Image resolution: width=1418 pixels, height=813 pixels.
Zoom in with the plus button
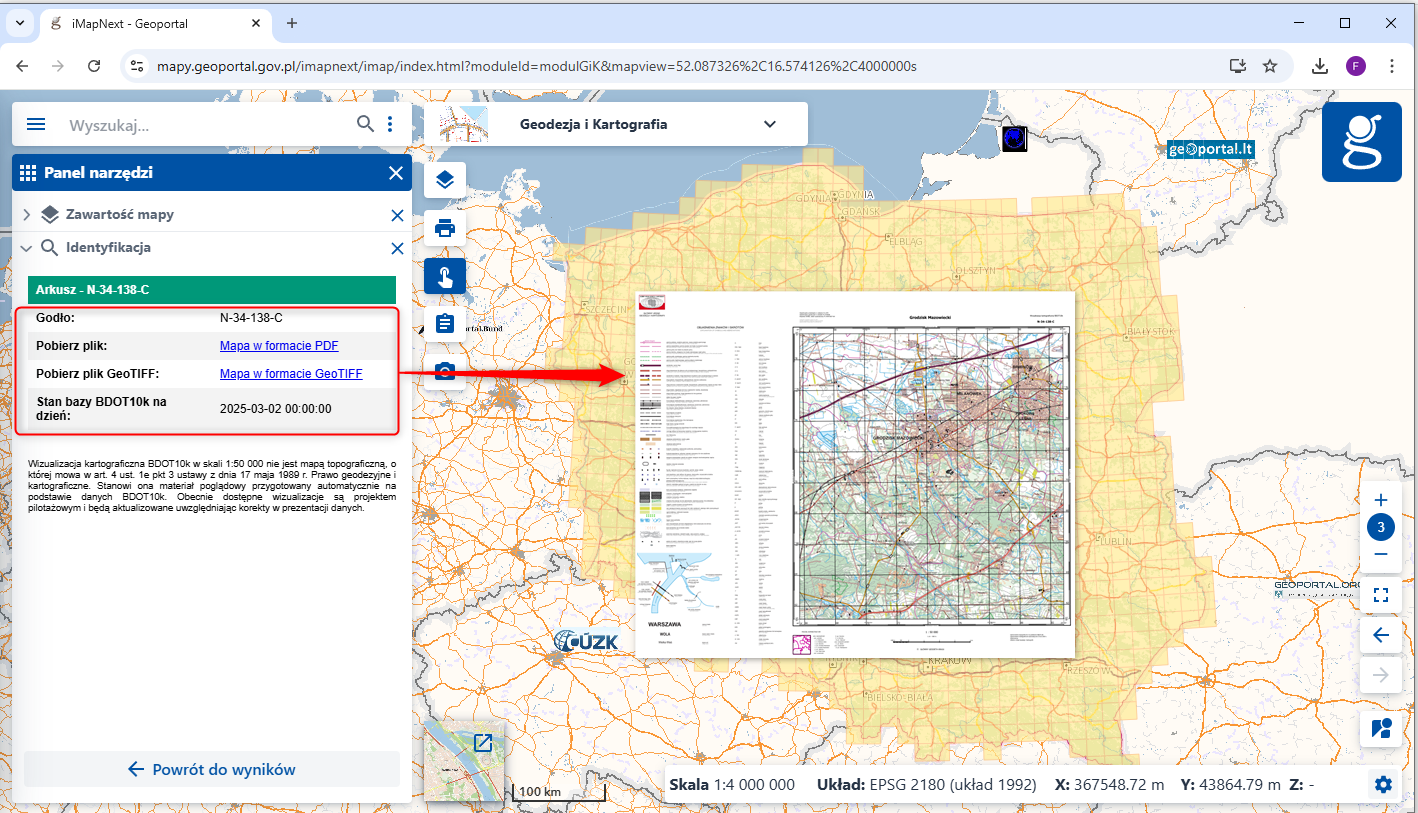click(1381, 500)
